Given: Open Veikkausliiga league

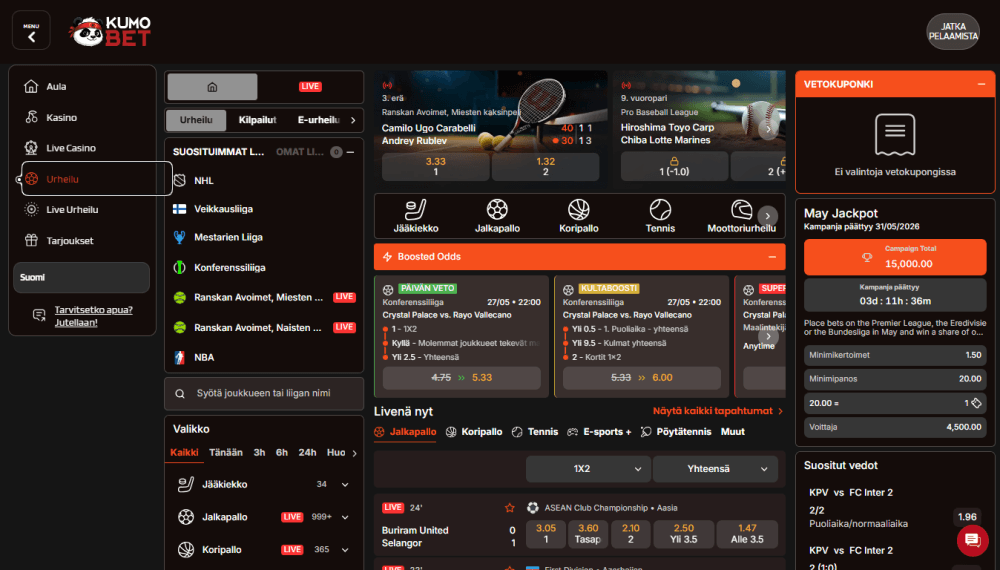Looking at the screenshot, I should point(264,209).
